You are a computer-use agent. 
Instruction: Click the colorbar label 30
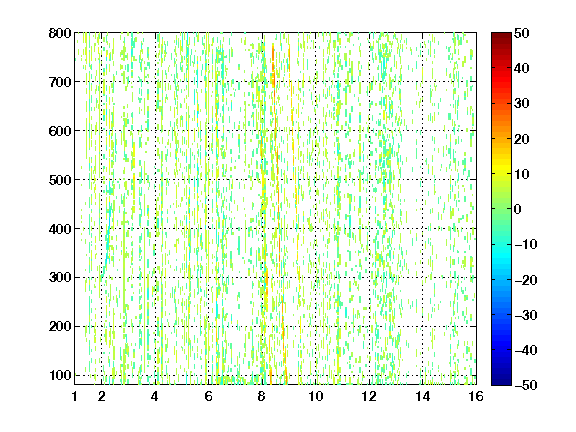[521, 103]
